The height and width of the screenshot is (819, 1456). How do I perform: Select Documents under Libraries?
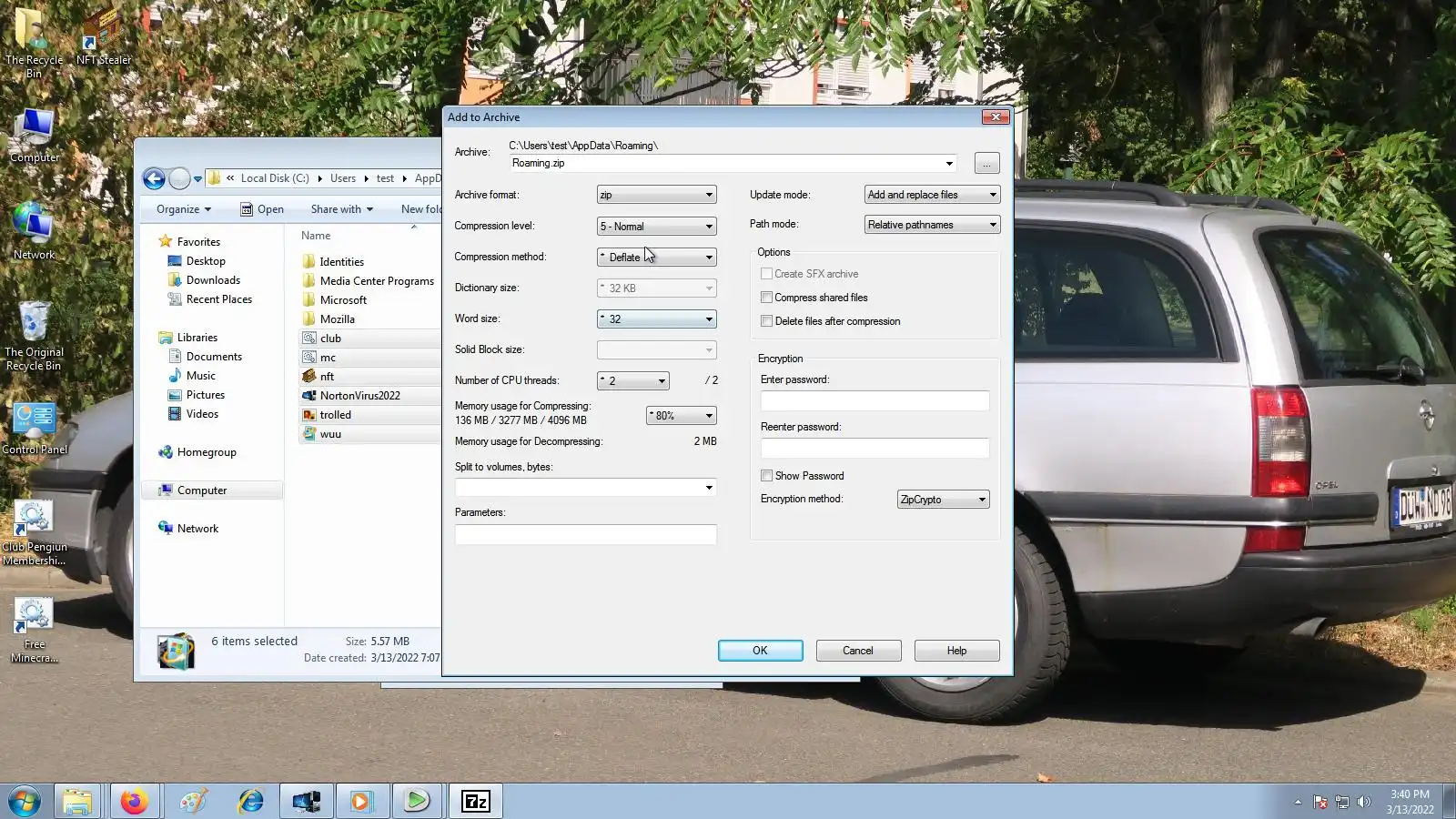point(214,357)
